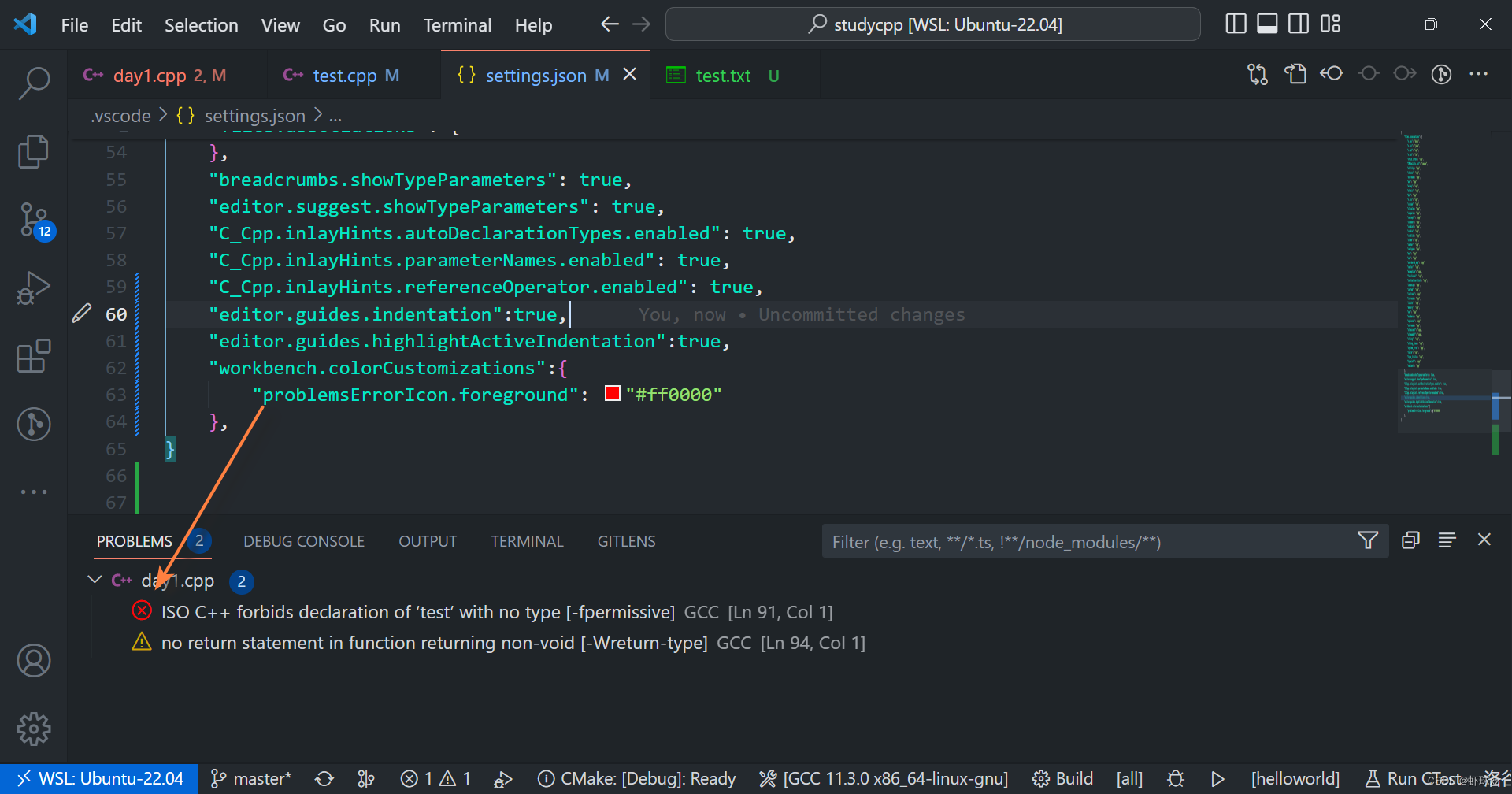Viewport: 1512px width, 794px height.
Task: Select the PROBLEMS panel tab
Action: pyautogui.click(x=135, y=541)
